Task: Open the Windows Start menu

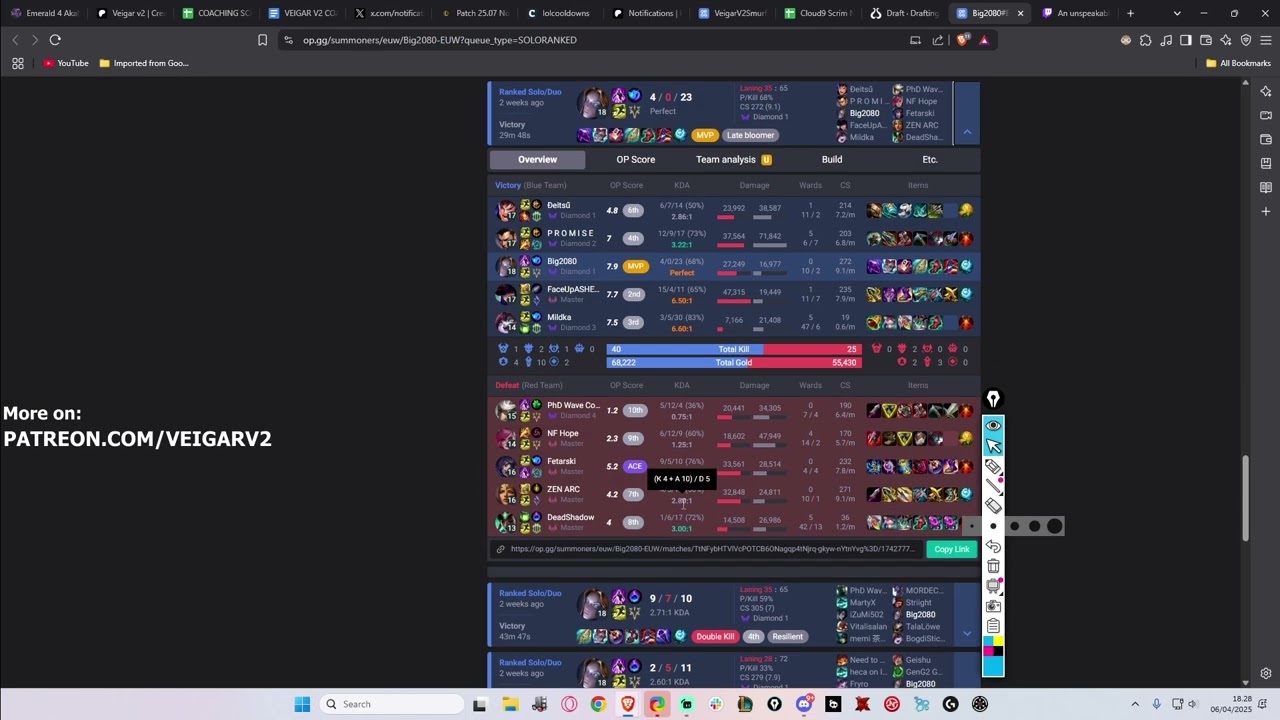Action: [x=302, y=704]
